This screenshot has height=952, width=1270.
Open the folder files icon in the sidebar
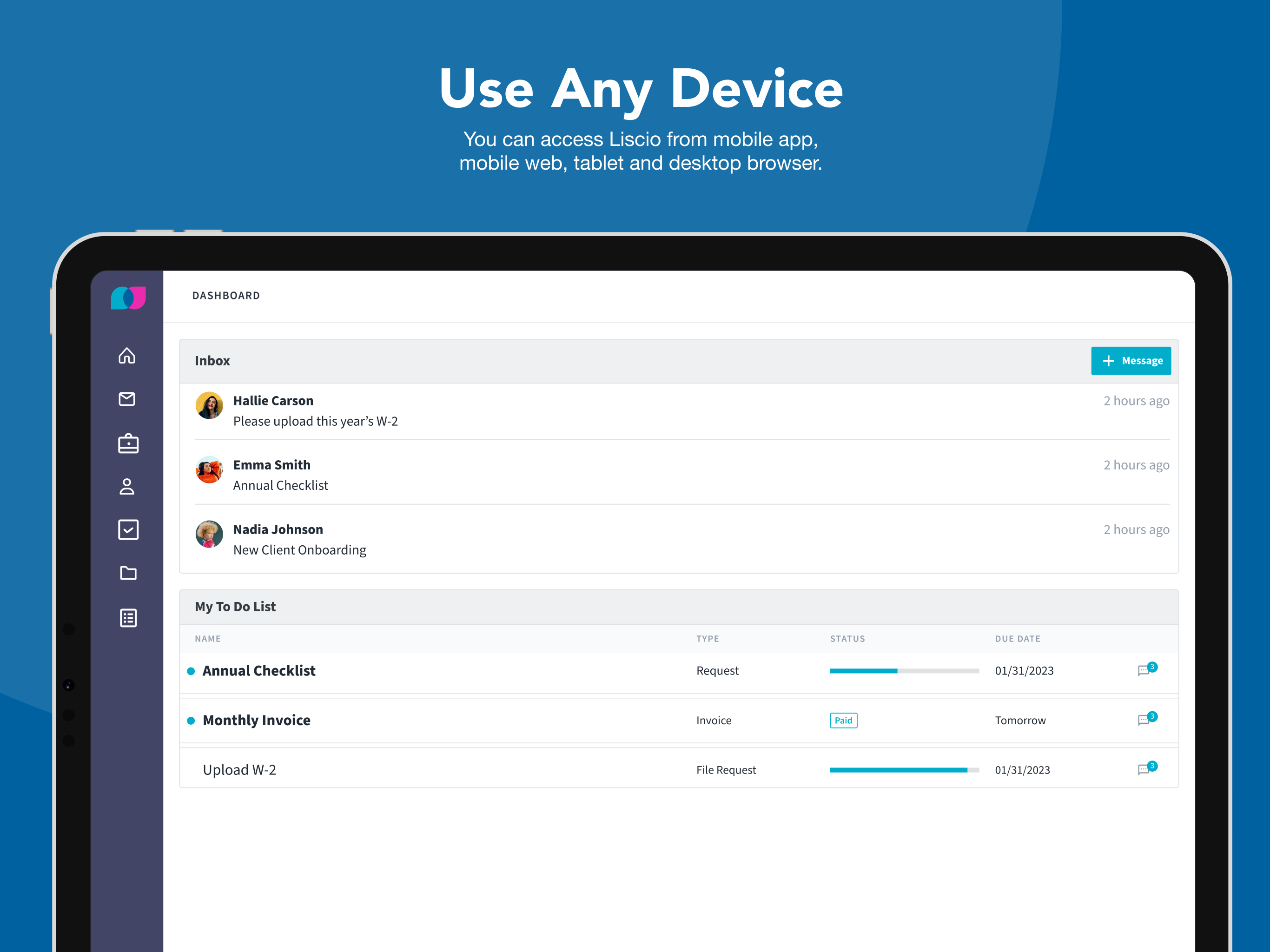(x=128, y=573)
